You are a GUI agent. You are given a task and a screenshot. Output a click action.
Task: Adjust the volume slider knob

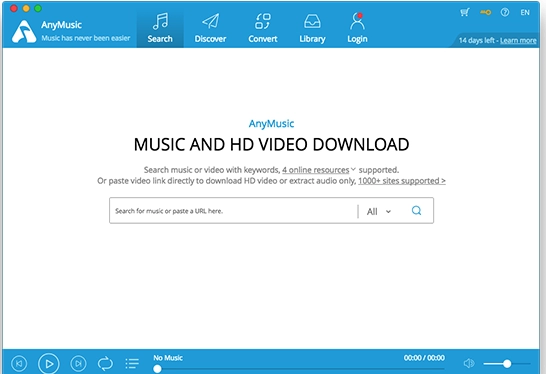507,364
